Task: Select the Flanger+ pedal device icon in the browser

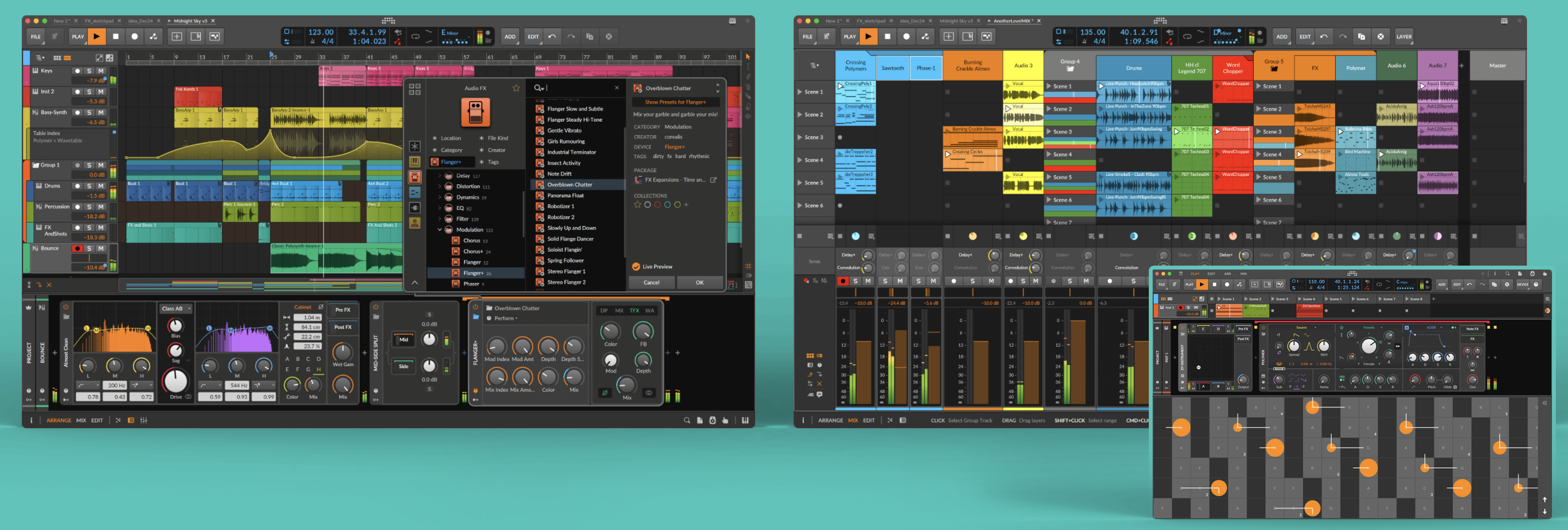Action: pos(476,112)
